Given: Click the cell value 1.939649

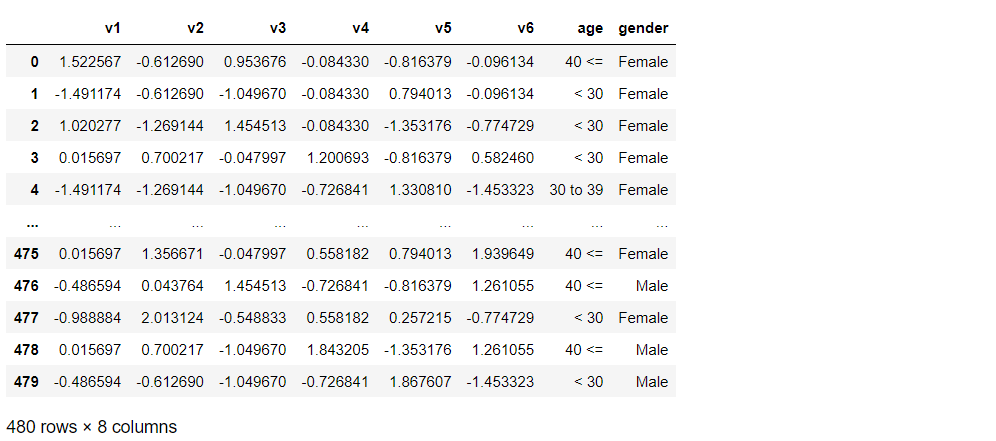Looking at the screenshot, I should pyautogui.click(x=503, y=254).
